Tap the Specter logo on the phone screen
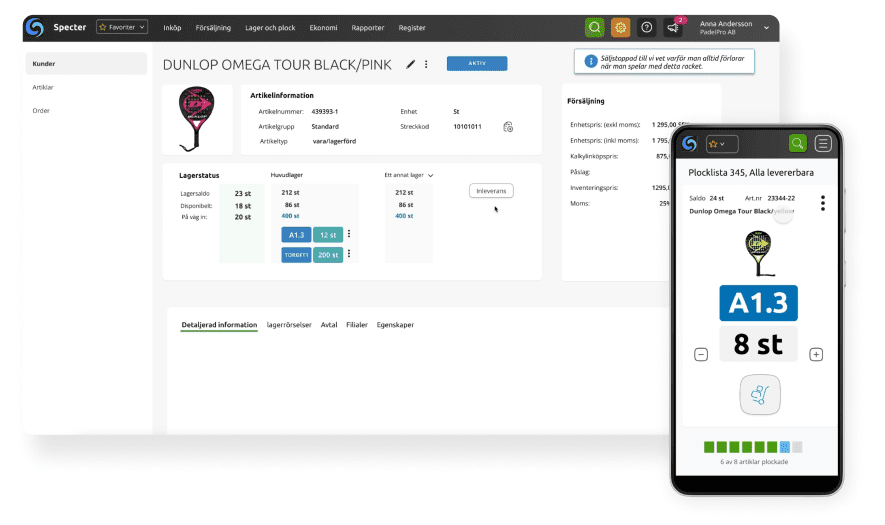 689,143
